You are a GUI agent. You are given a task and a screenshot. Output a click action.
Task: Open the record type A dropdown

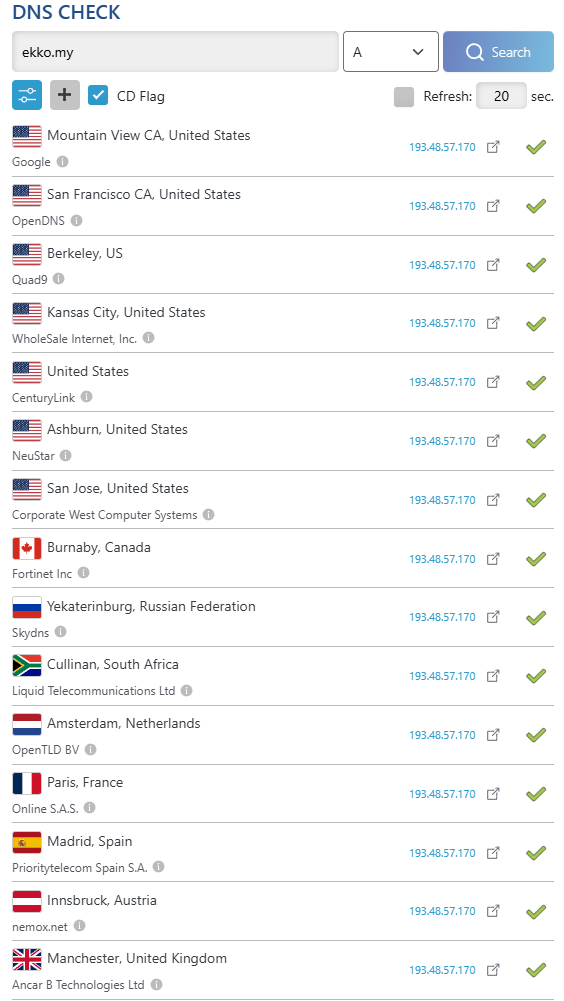pyautogui.click(x=391, y=52)
